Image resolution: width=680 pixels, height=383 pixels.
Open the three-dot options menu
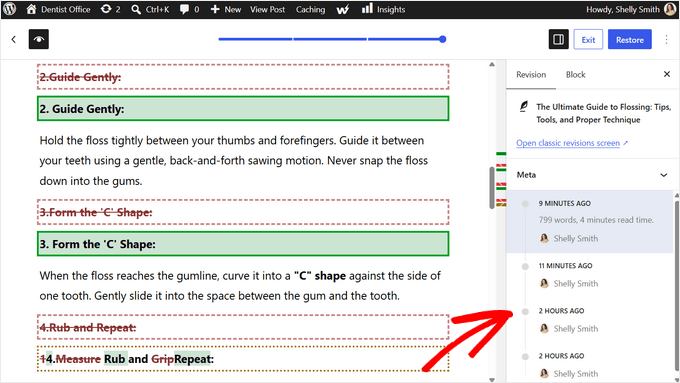tap(666, 39)
